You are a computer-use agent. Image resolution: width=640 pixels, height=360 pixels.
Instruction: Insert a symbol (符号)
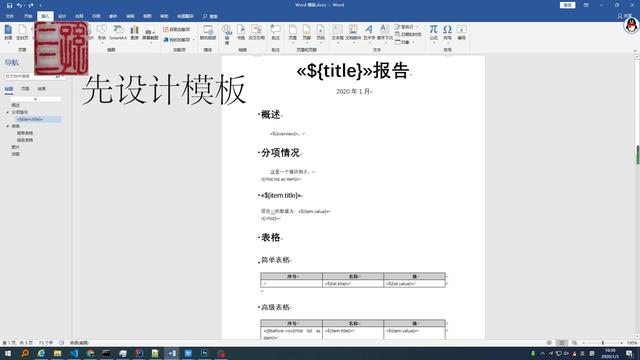pos(447,33)
